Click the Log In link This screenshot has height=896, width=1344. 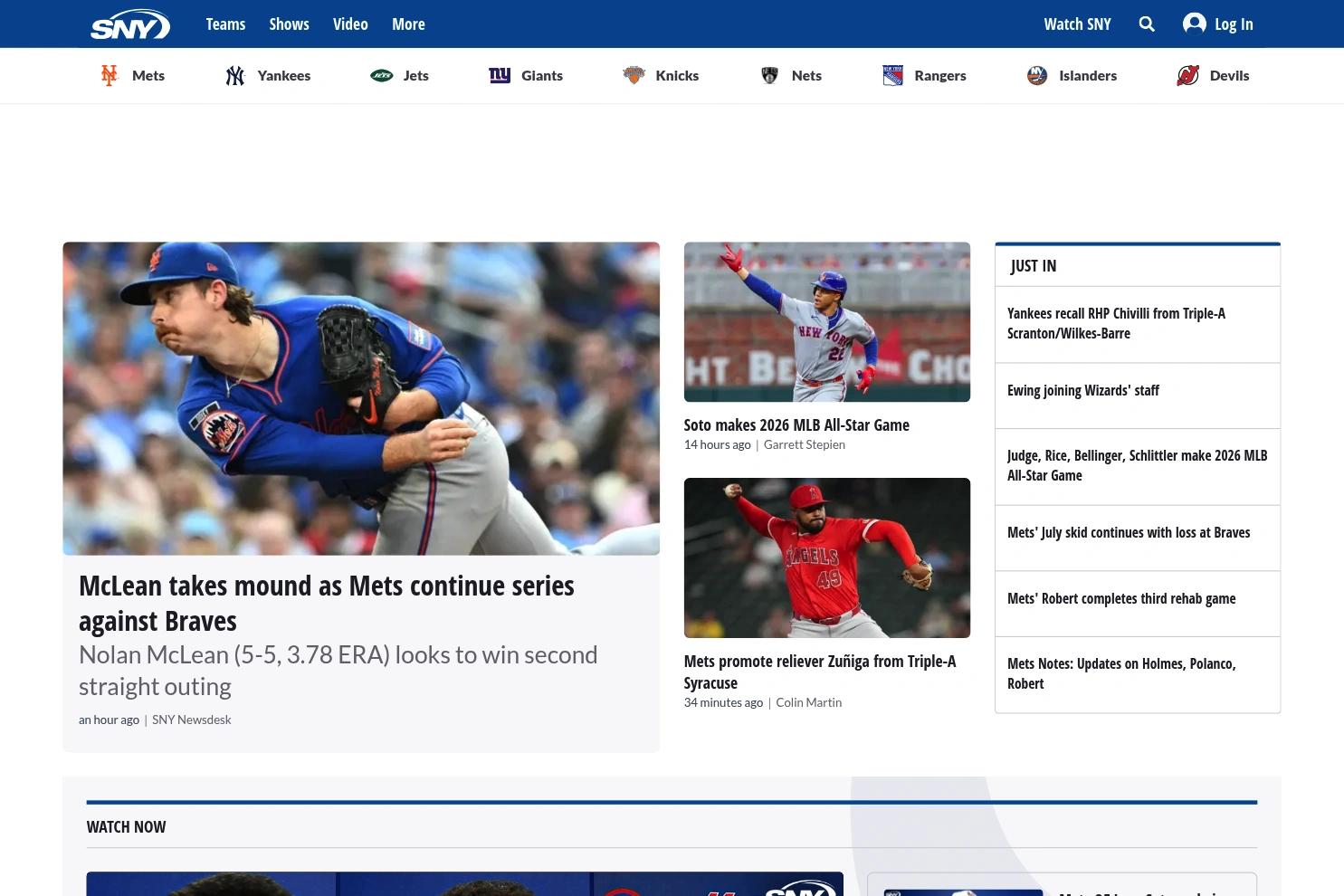click(x=1234, y=24)
